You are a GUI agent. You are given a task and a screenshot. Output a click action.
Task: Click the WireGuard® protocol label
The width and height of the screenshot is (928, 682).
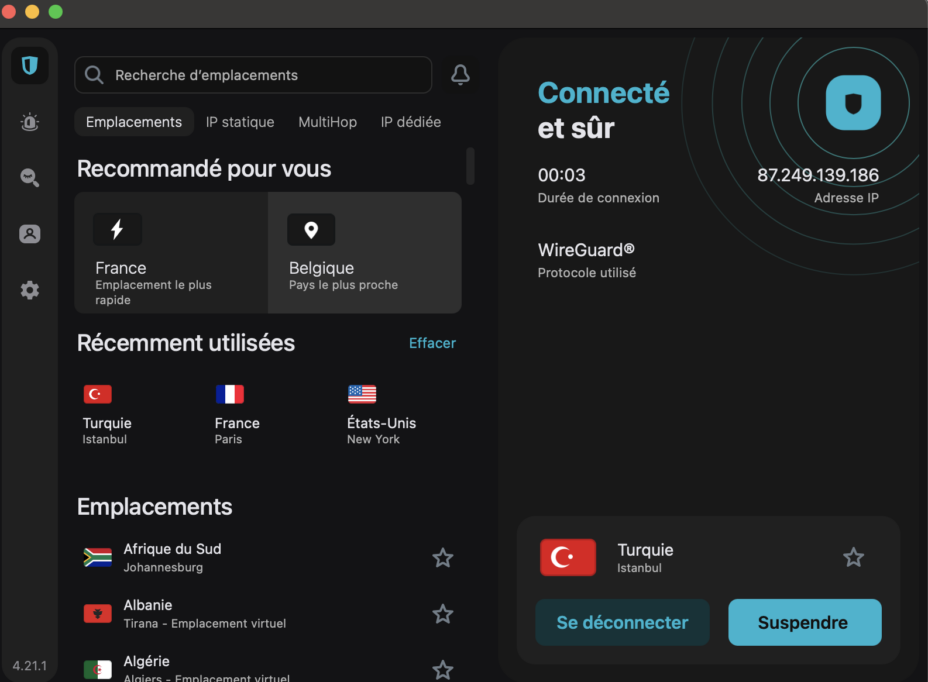586,250
